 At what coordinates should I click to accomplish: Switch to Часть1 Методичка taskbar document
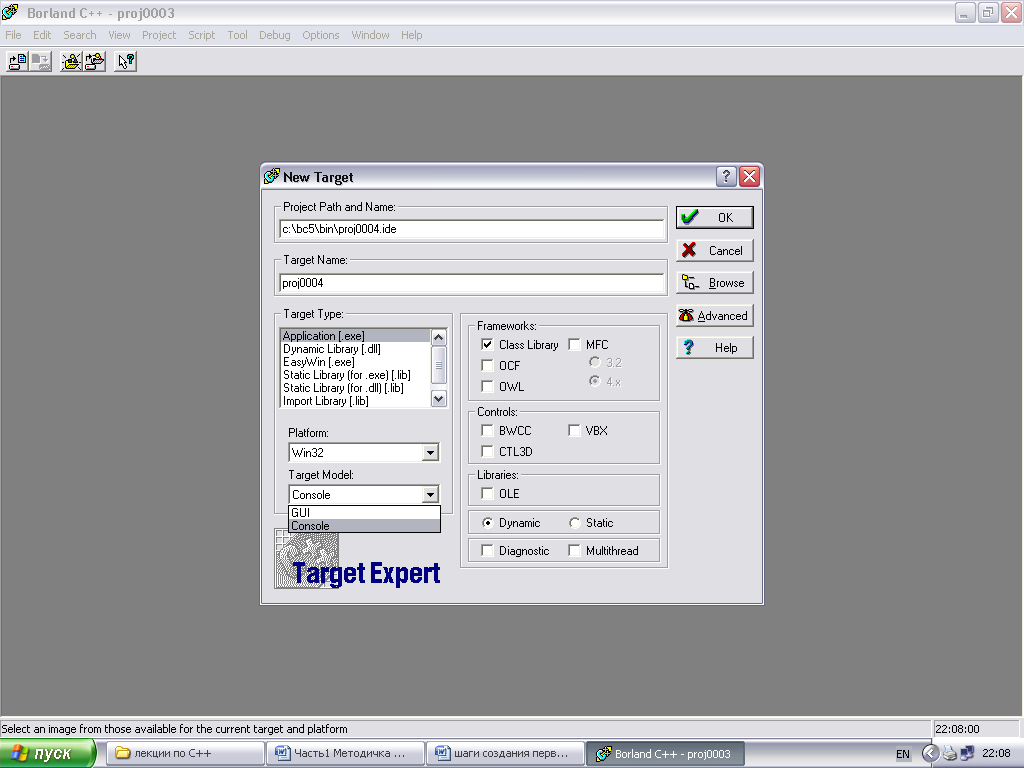[x=345, y=754]
